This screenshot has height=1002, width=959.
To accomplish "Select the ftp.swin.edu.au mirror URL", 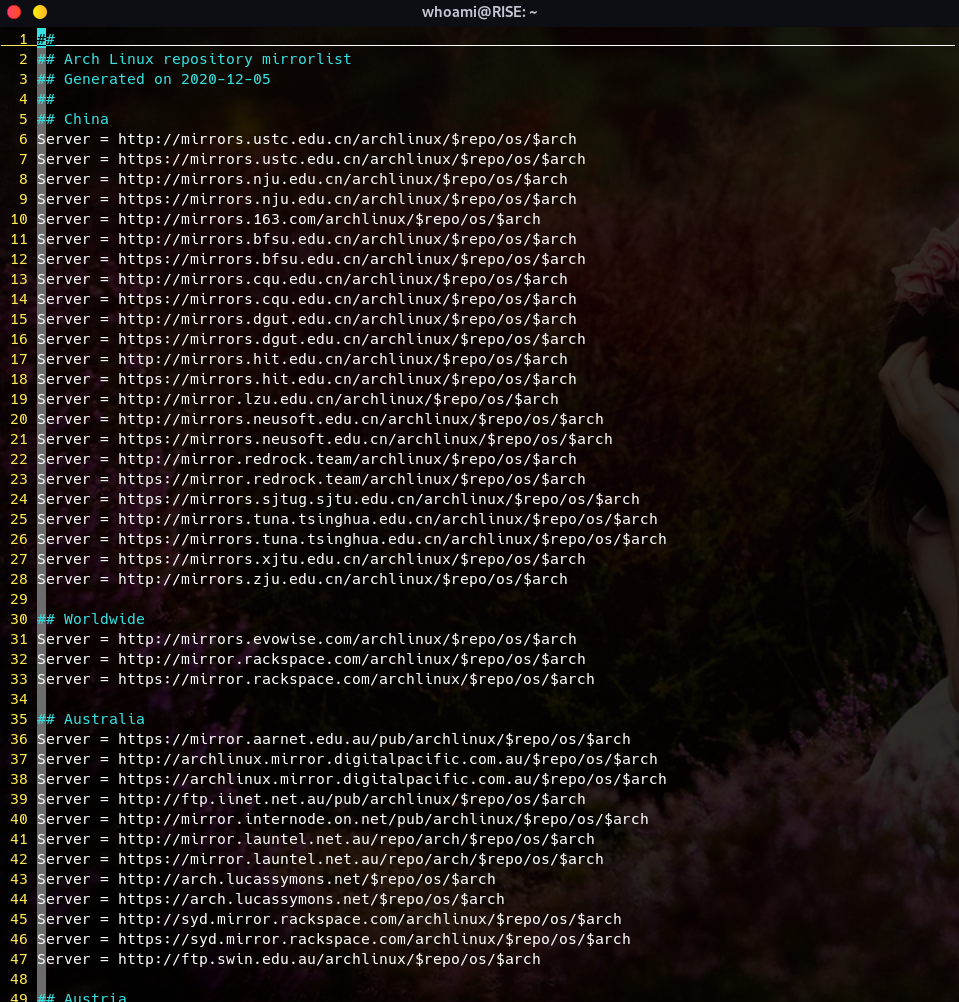I will (329, 959).
